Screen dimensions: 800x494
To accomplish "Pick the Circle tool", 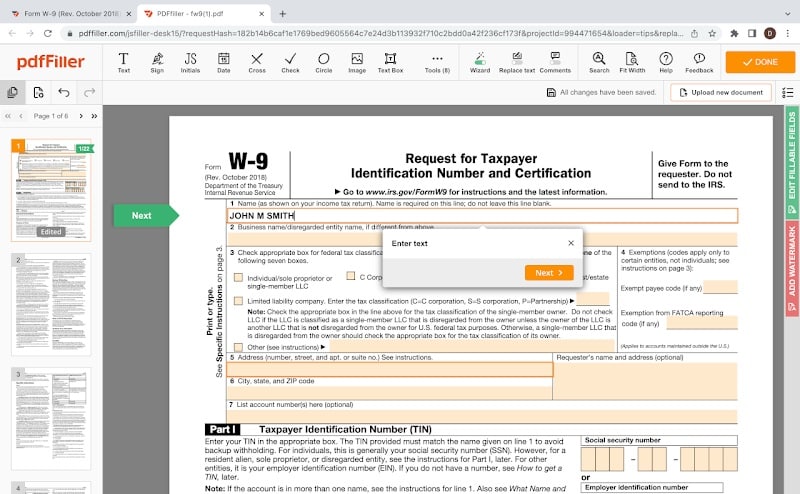I will 323,62.
